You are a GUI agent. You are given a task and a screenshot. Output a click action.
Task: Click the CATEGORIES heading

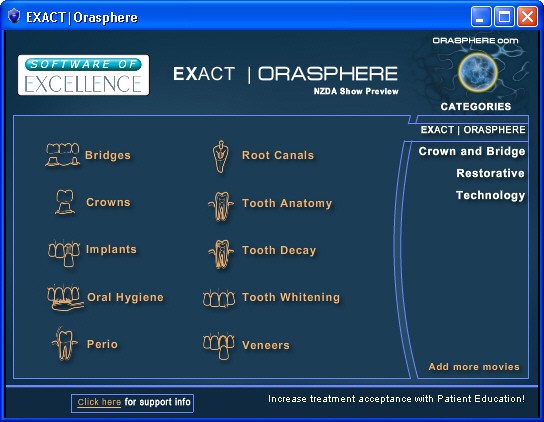click(x=476, y=106)
